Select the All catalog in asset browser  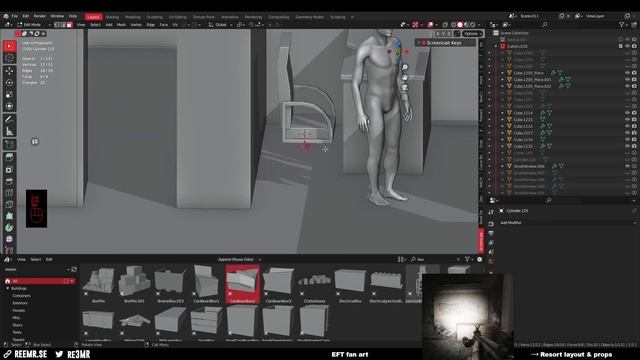[40, 281]
